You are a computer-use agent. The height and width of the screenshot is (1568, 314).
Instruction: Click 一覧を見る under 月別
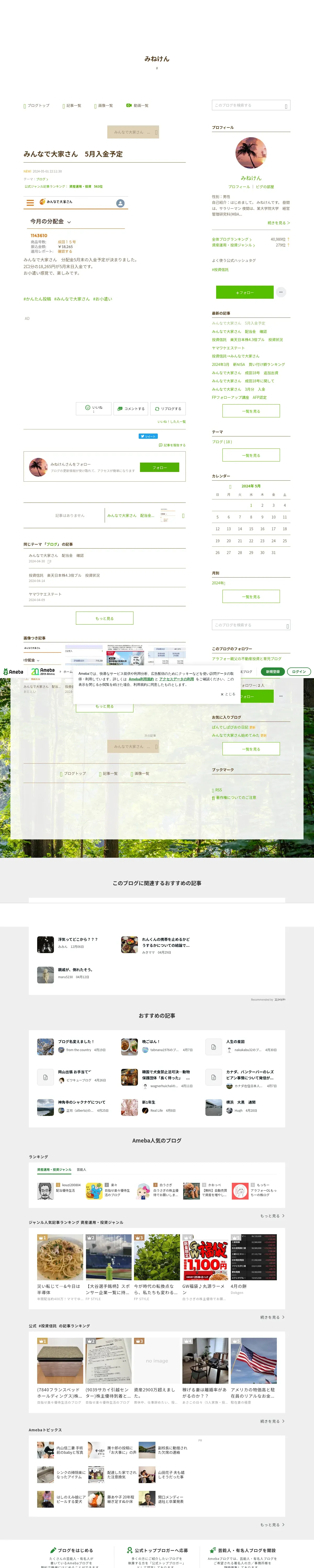point(251,597)
